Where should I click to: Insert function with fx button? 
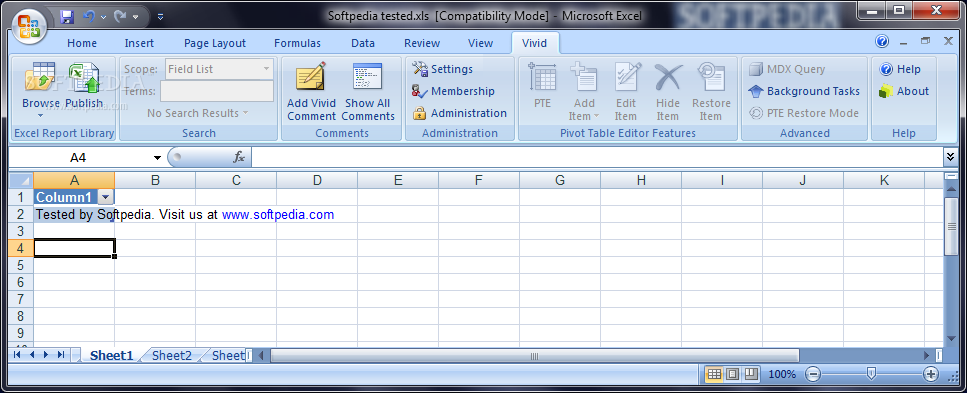[239, 157]
